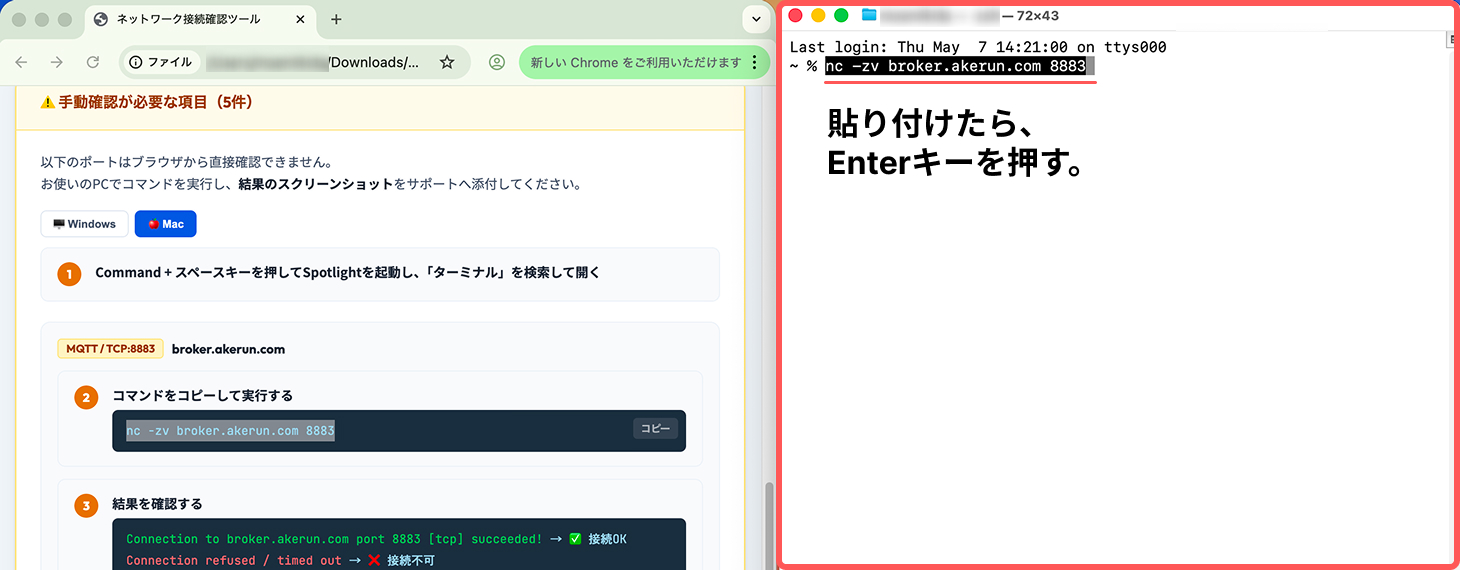Switch to the Mac instructions tab
Viewport: 1460px width, 570px height.
[x=166, y=224]
